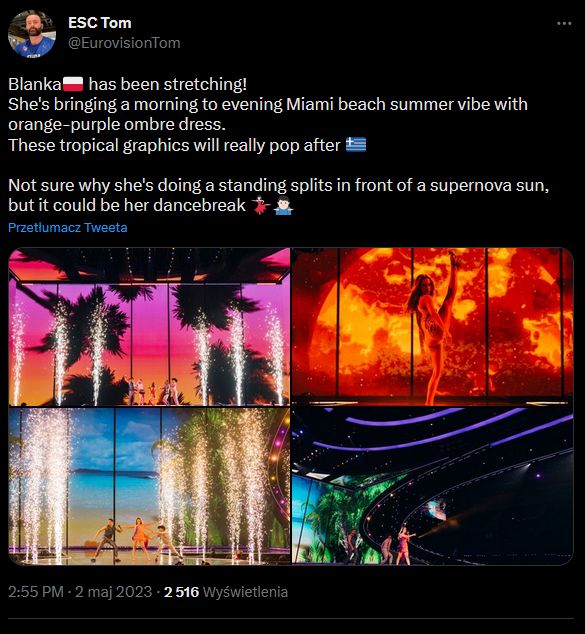
Task: Open the ESC Tom display name
Action: click(99, 23)
